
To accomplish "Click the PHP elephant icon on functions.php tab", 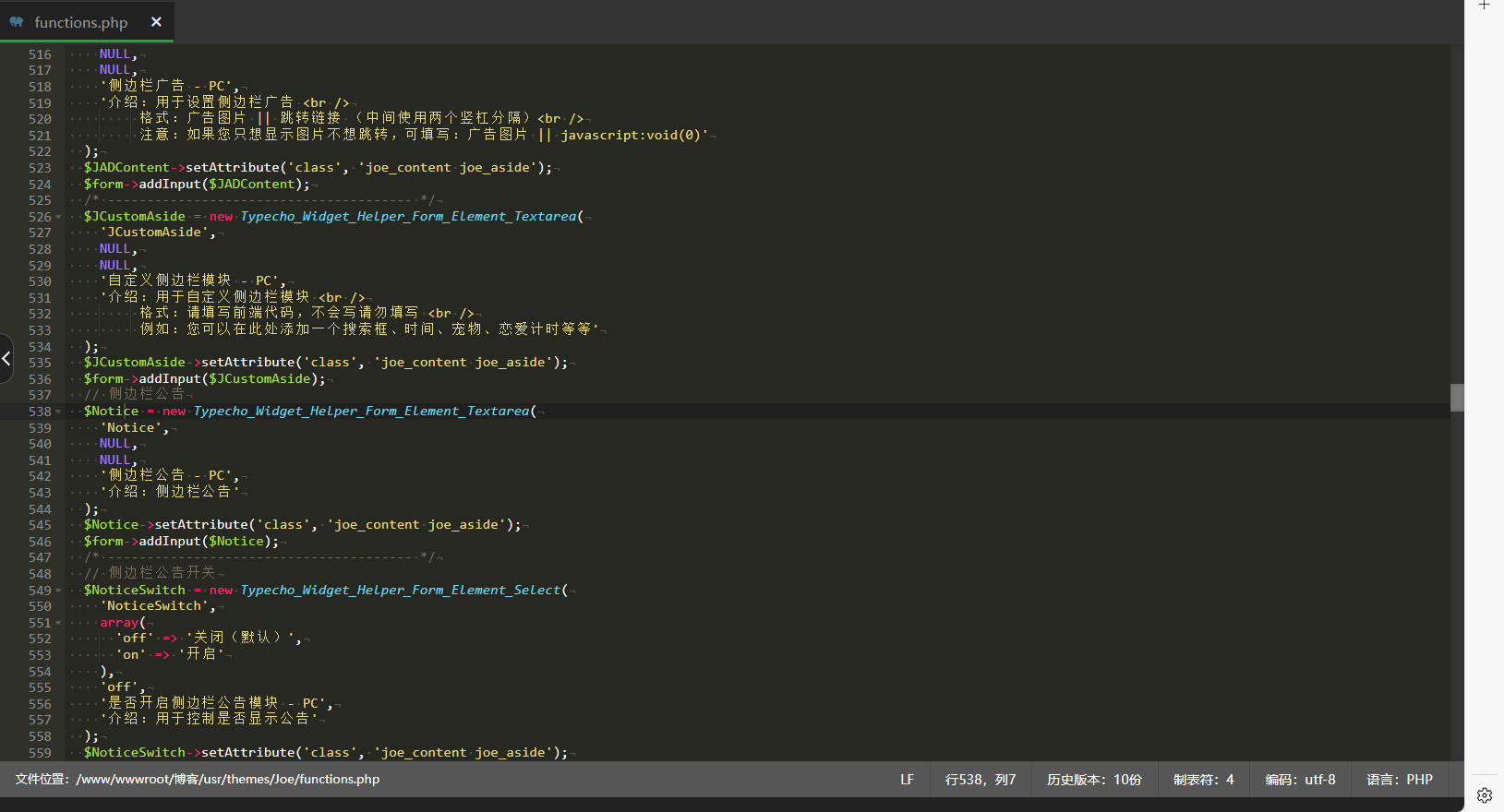I will coord(17,22).
